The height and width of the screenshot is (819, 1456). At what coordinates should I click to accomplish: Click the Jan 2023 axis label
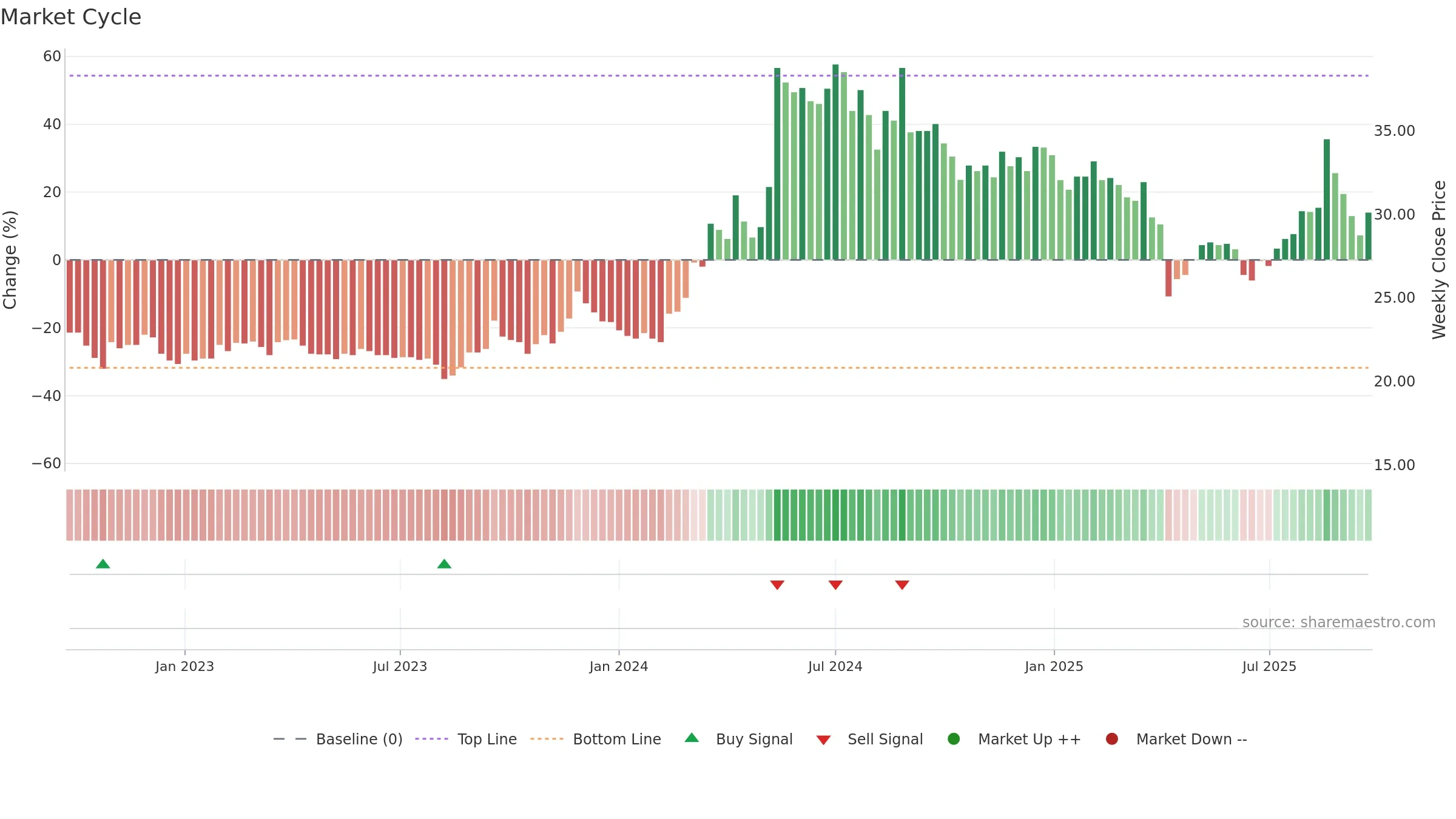coord(184,667)
